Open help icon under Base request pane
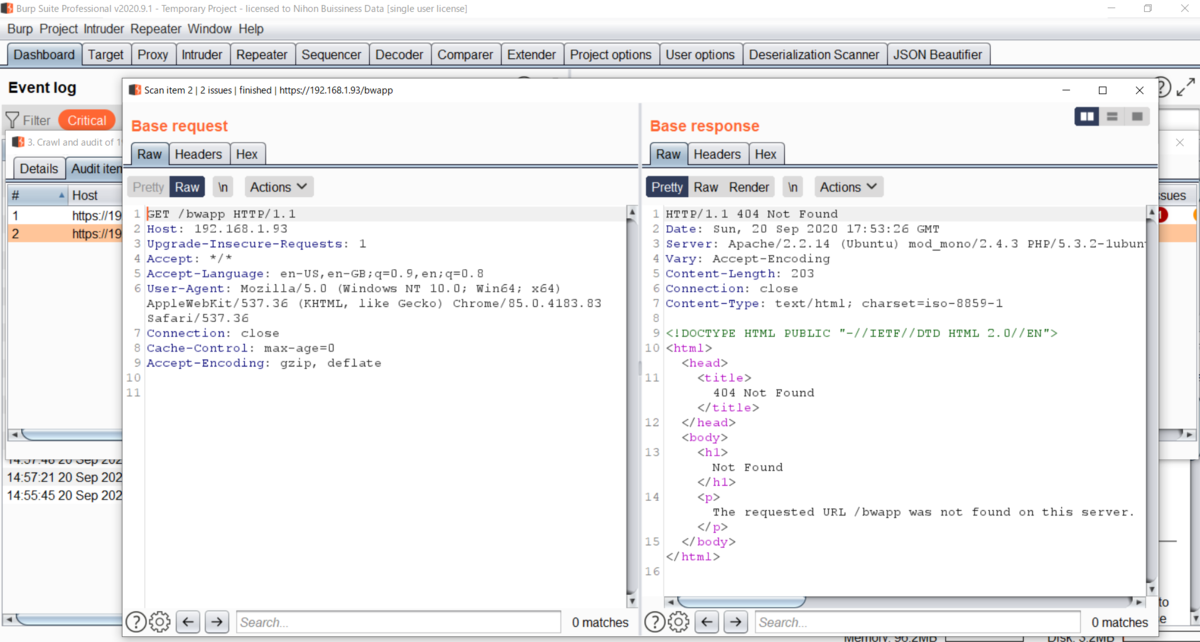 click(x=136, y=622)
